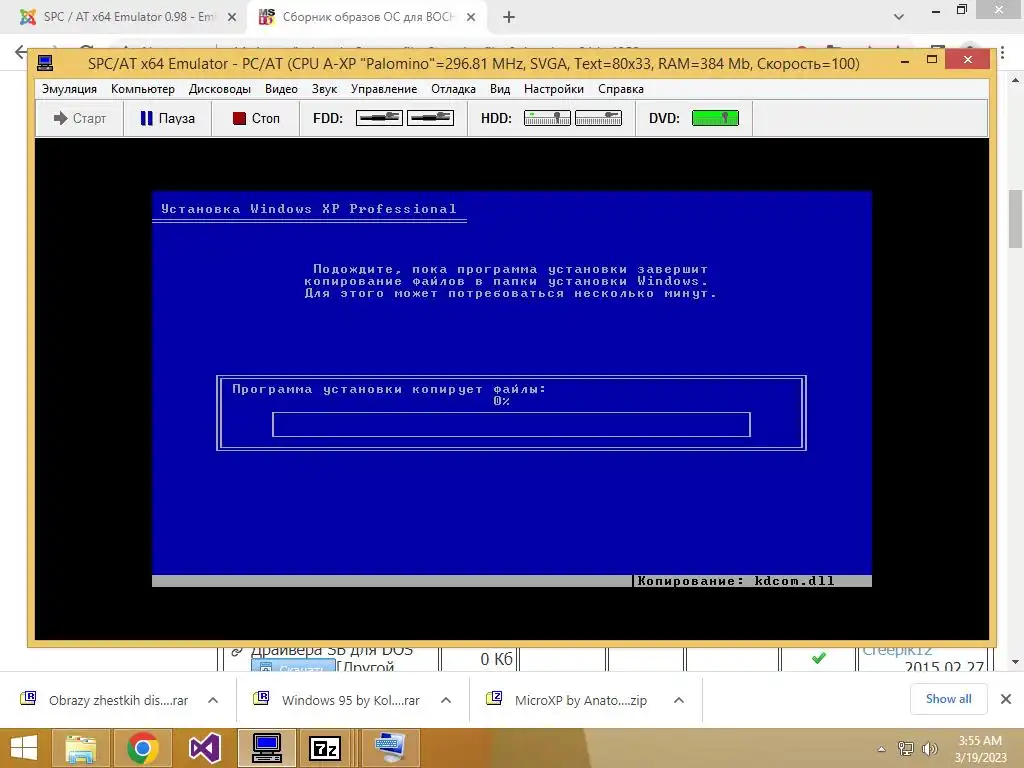The width and height of the screenshot is (1024, 768).
Task: Open the Компьютер menu
Action: [x=142, y=89]
